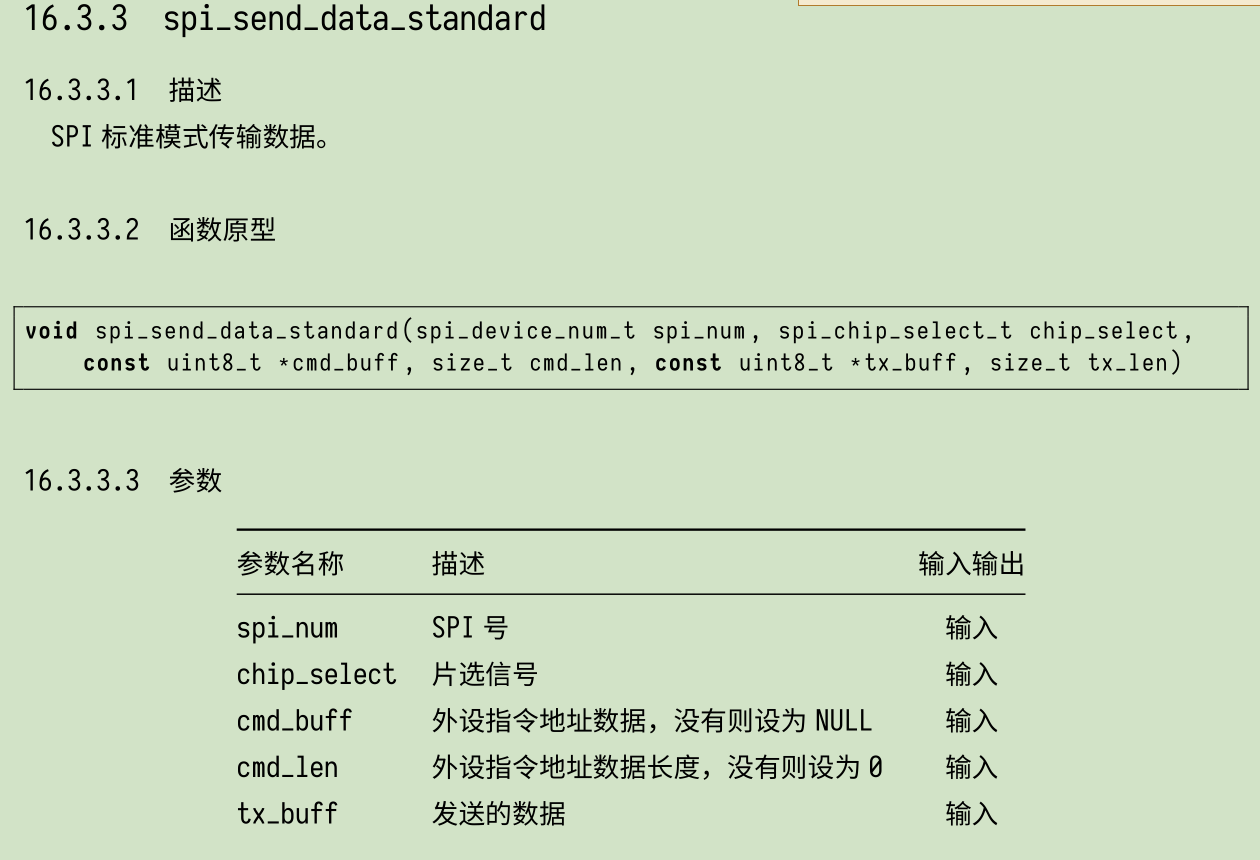Click the spi_num parameter name cell
The image size is (1260, 860).
point(287,629)
